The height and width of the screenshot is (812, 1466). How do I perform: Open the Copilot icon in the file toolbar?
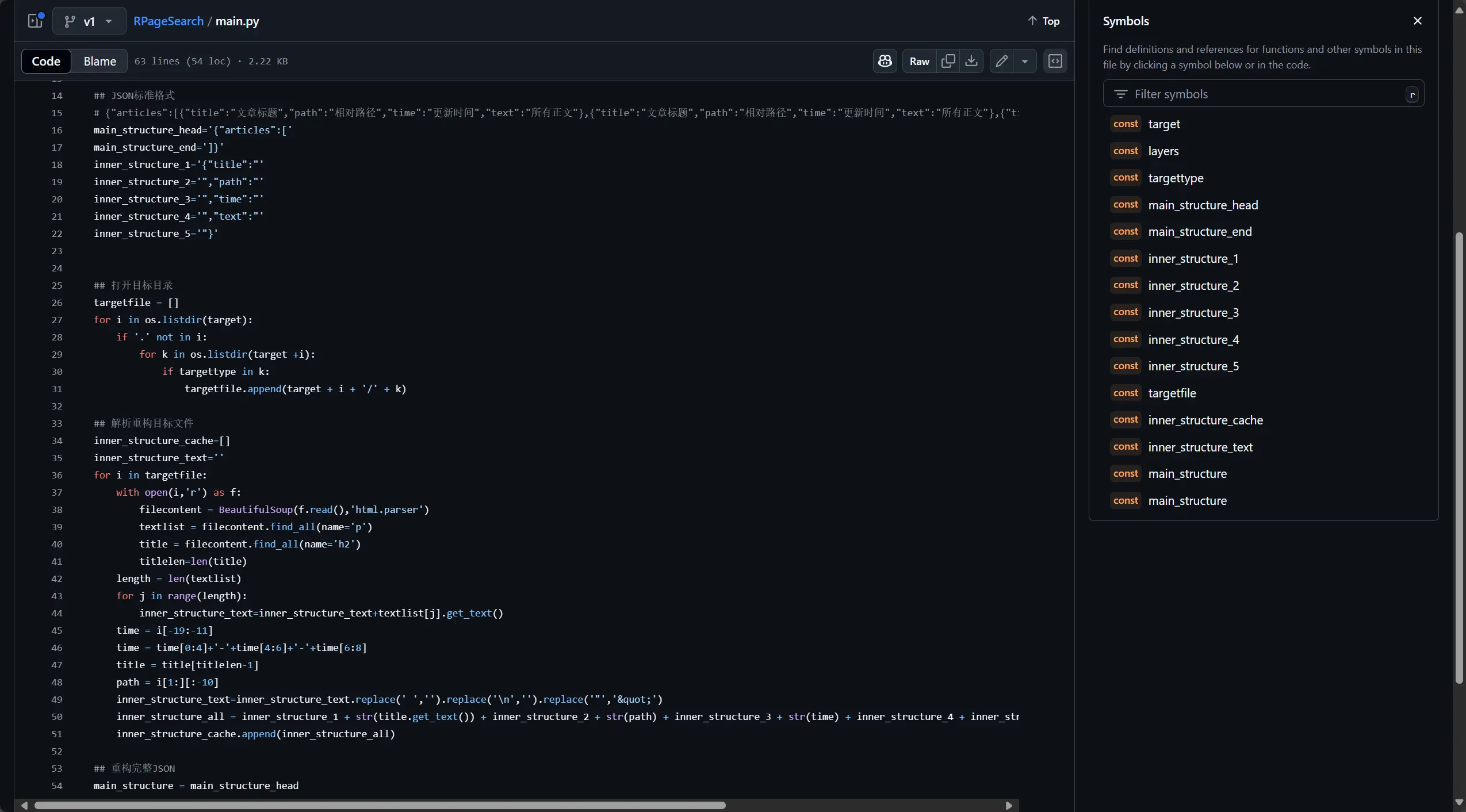coord(885,61)
